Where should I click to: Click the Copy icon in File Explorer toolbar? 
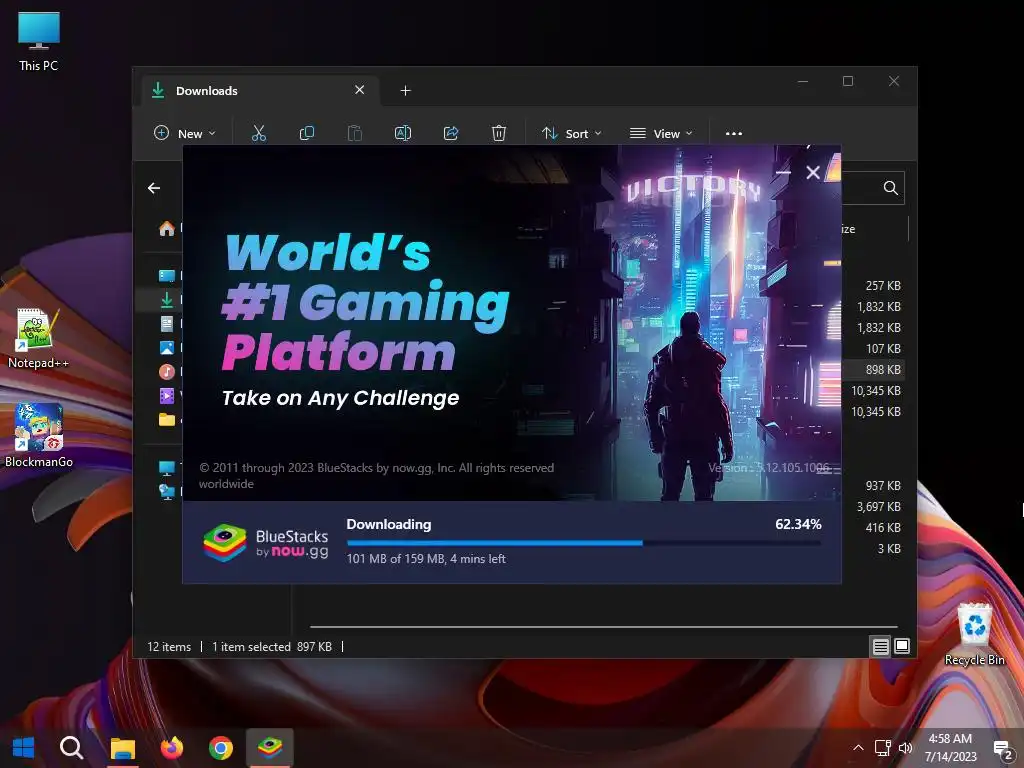tap(306, 133)
